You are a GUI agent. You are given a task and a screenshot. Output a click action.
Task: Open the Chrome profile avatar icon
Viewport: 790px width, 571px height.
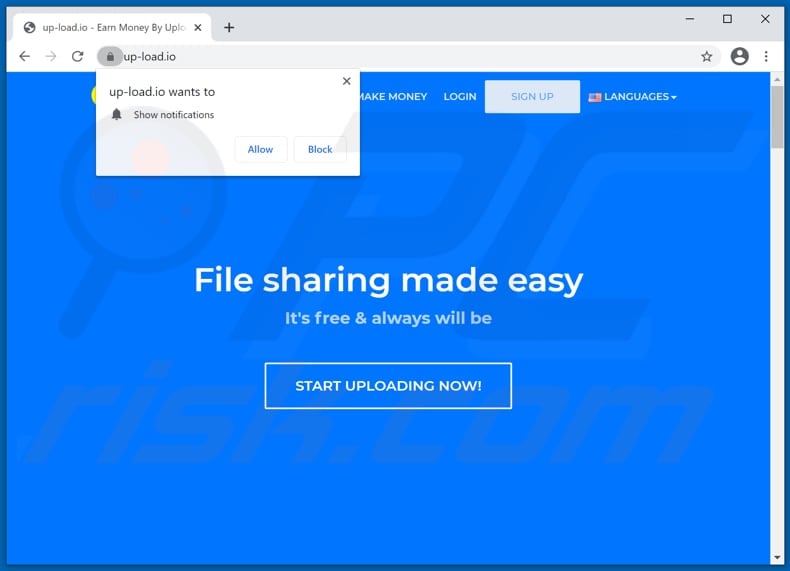739,57
